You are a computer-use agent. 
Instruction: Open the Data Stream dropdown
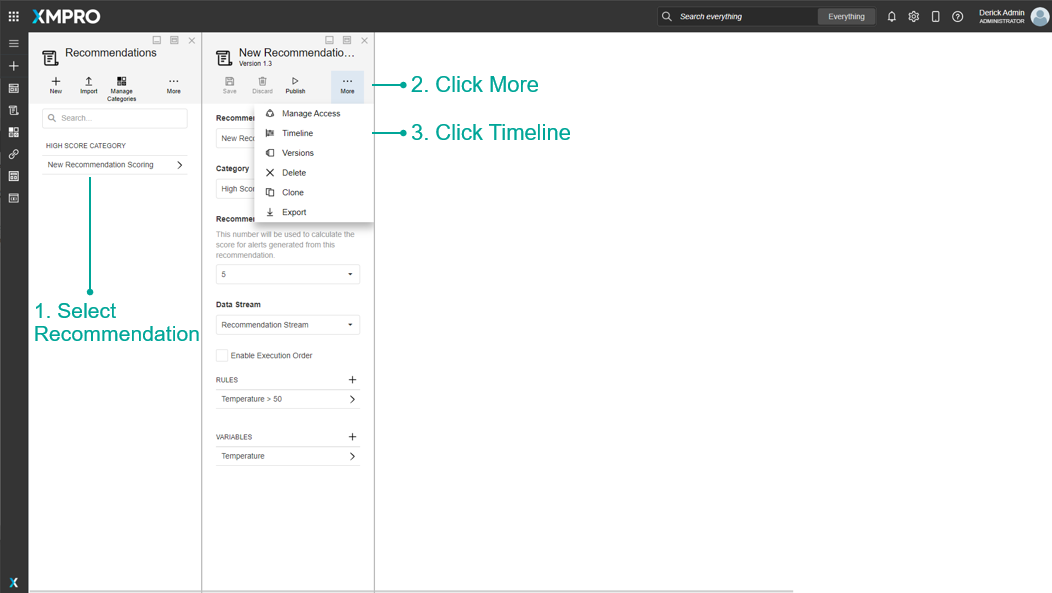287,324
